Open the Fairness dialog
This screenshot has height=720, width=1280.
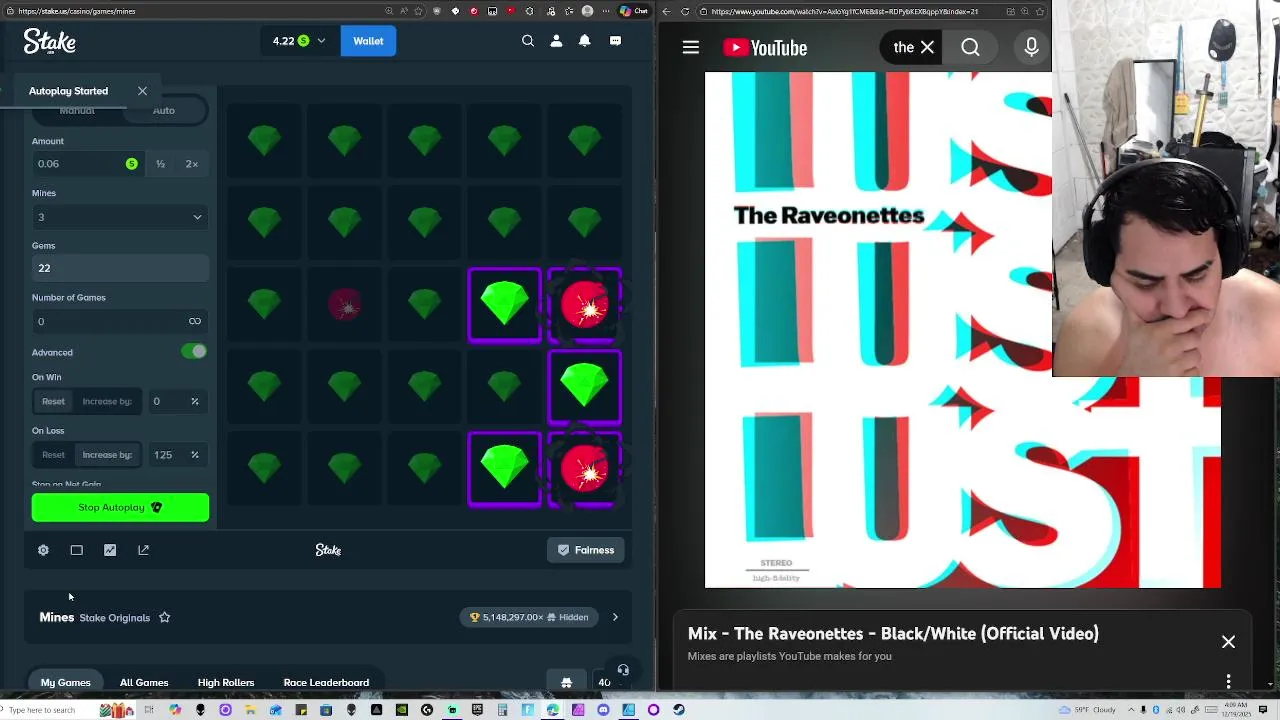coord(586,550)
